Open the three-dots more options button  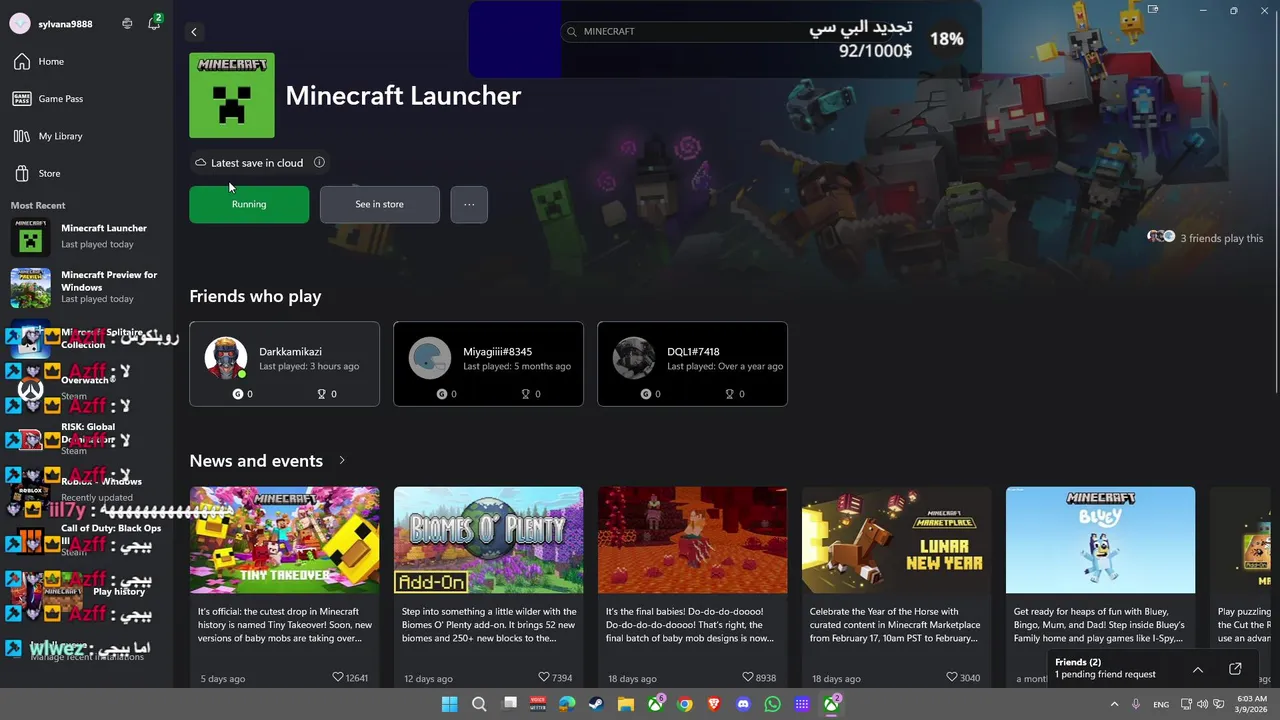click(x=469, y=204)
